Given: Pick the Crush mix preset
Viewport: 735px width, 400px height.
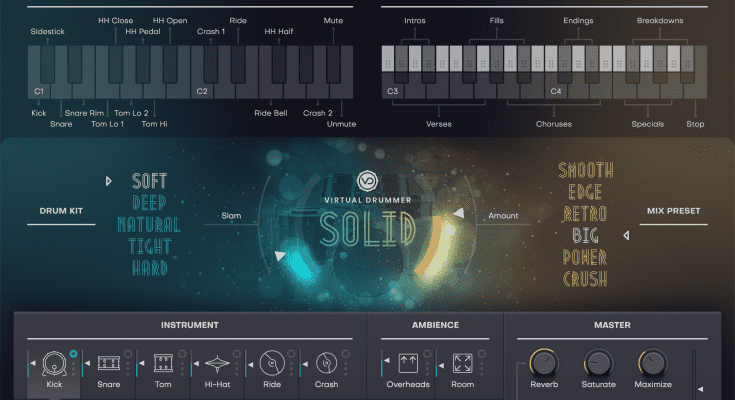Looking at the screenshot, I should (585, 280).
